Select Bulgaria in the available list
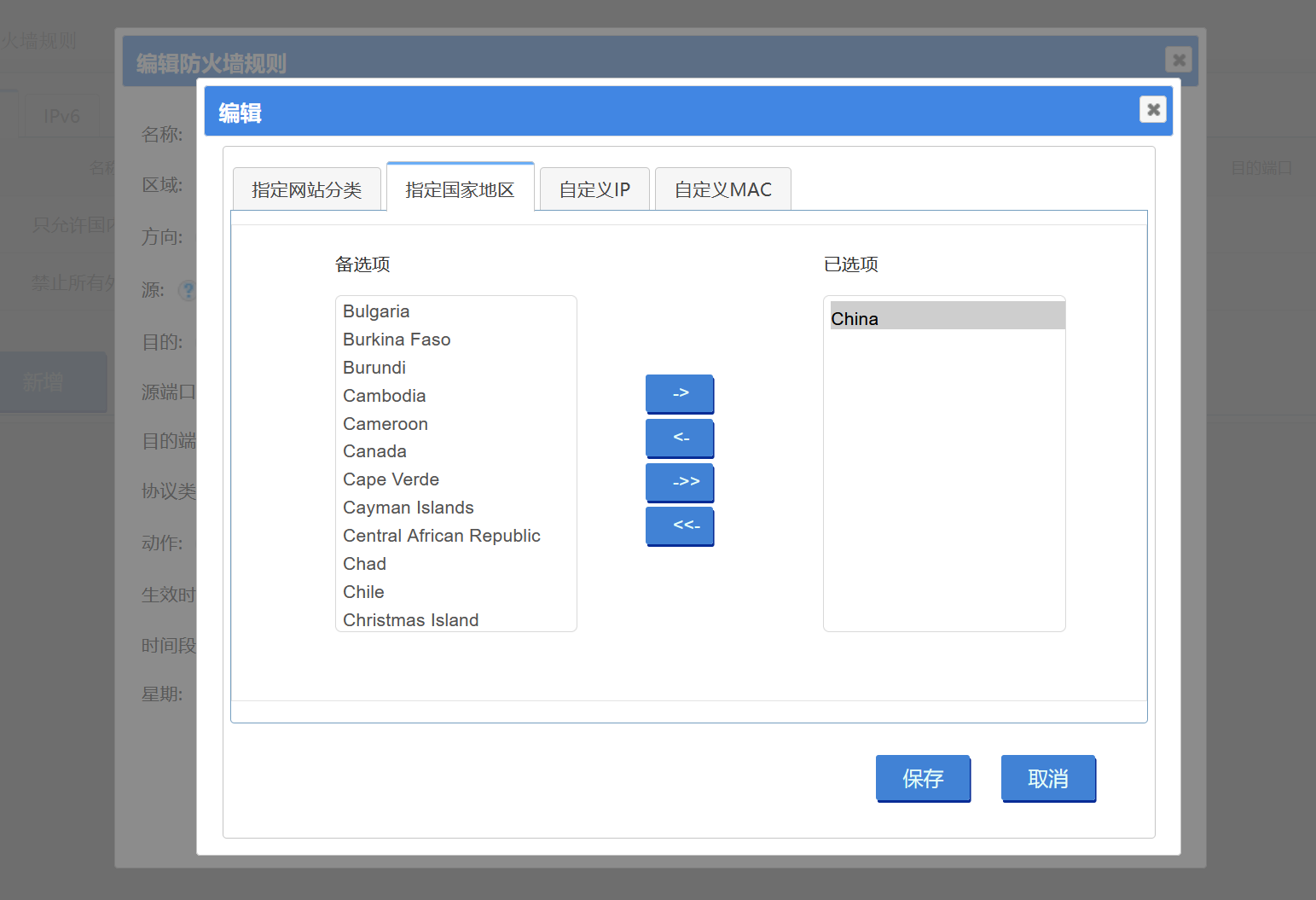The height and width of the screenshot is (900, 1316). pos(376,311)
